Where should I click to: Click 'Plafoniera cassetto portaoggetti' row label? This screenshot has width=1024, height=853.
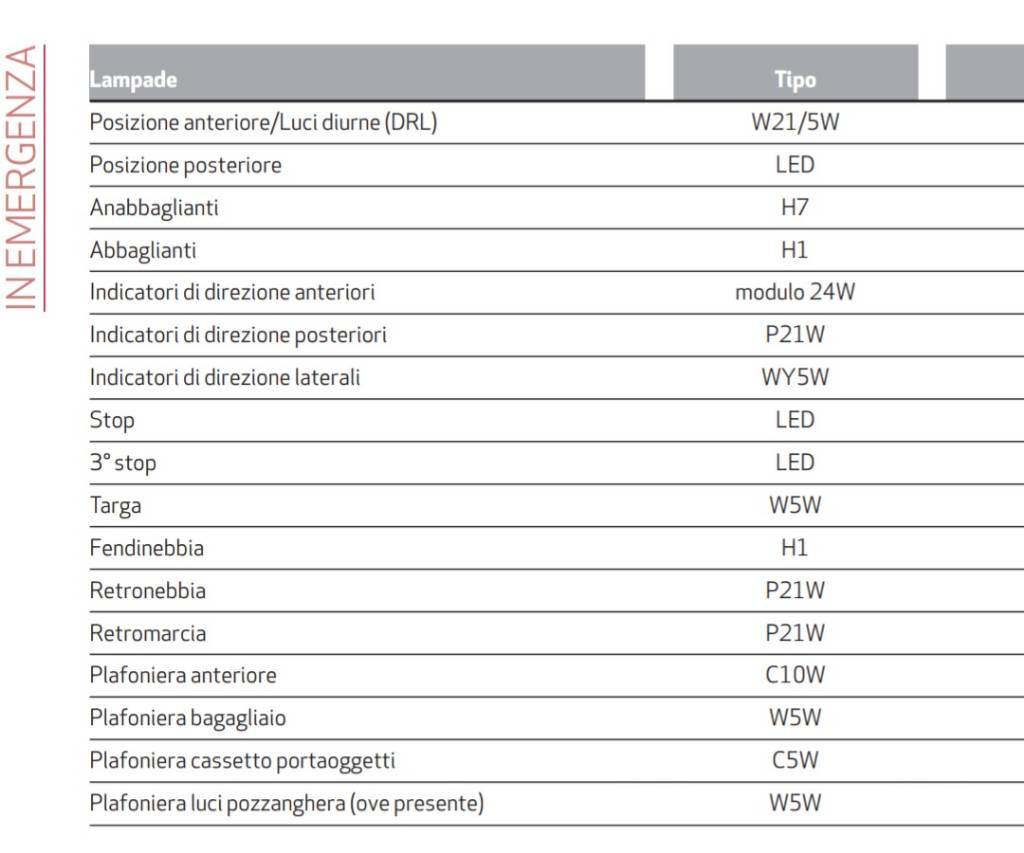click(243, 761)
